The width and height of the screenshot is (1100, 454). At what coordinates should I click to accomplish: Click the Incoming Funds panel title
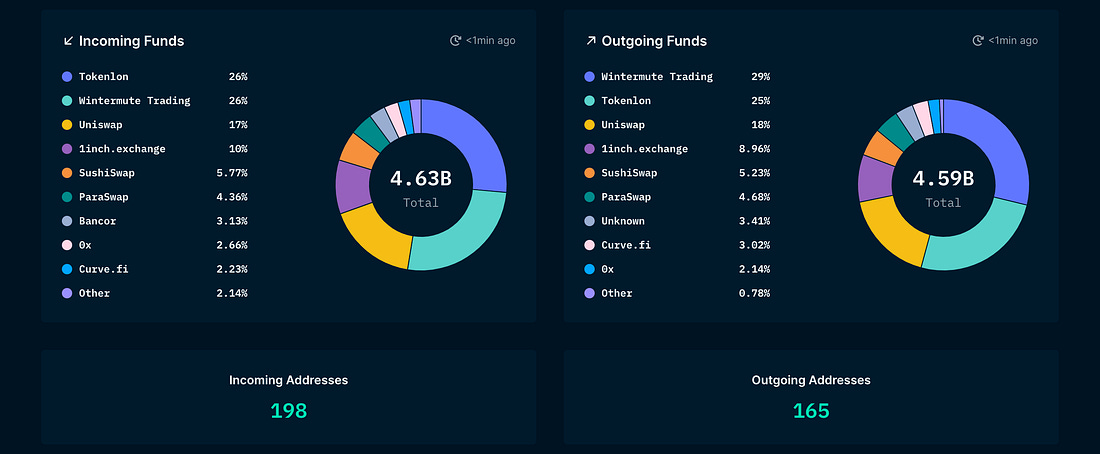pyautogui.click(x=131, y=41)
